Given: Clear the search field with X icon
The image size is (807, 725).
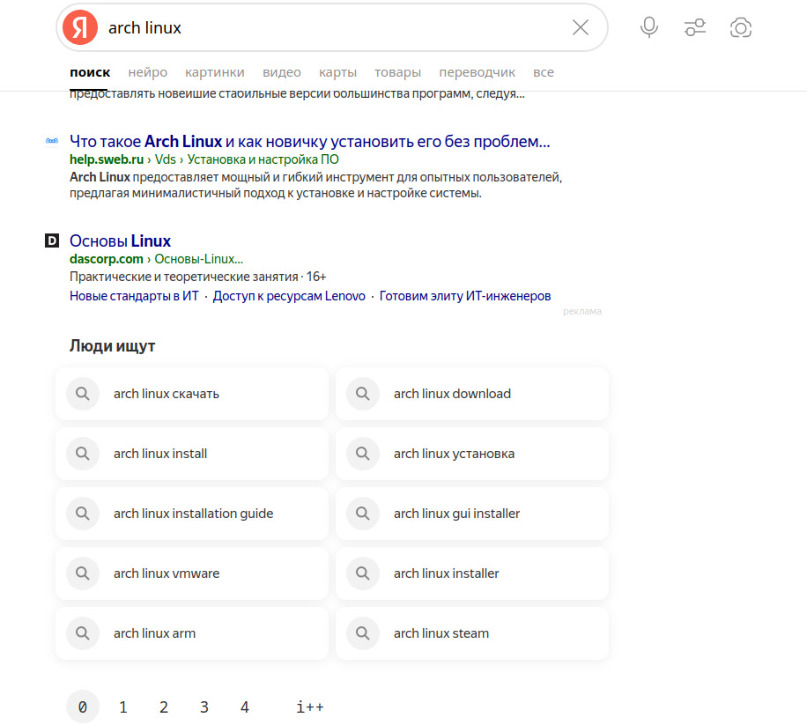Looking at the screenshot, I should [x=580, y=27].
